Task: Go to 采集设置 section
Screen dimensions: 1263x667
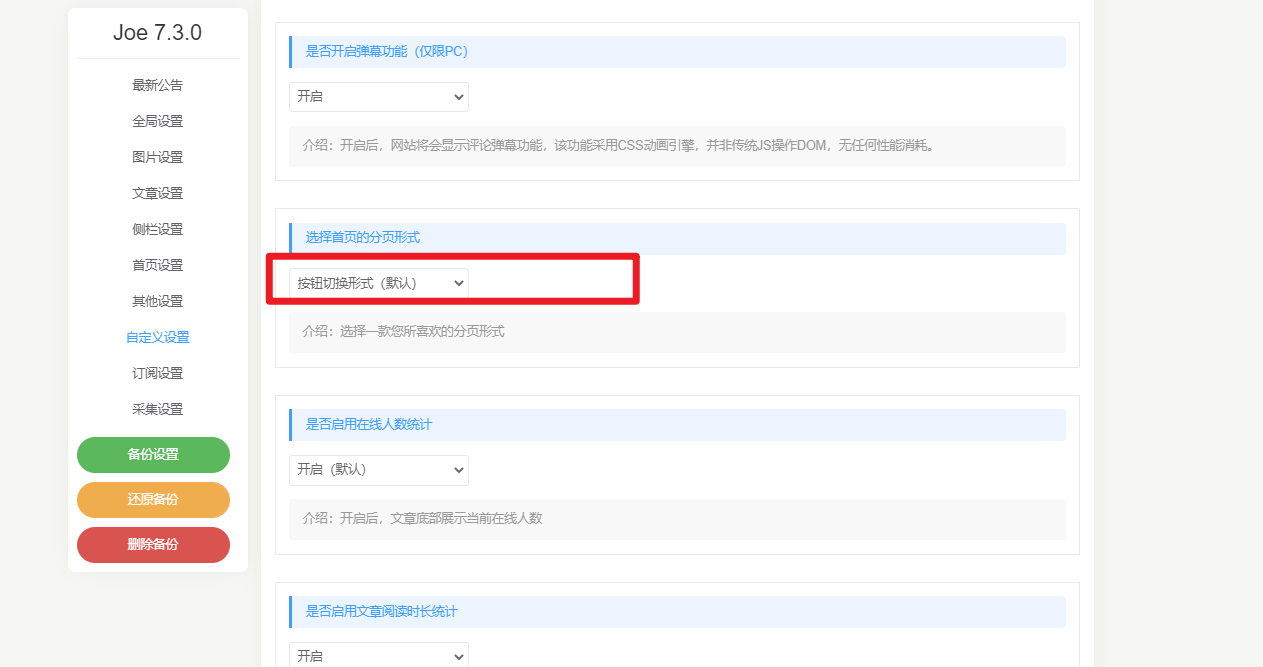Action: point(157,409)
